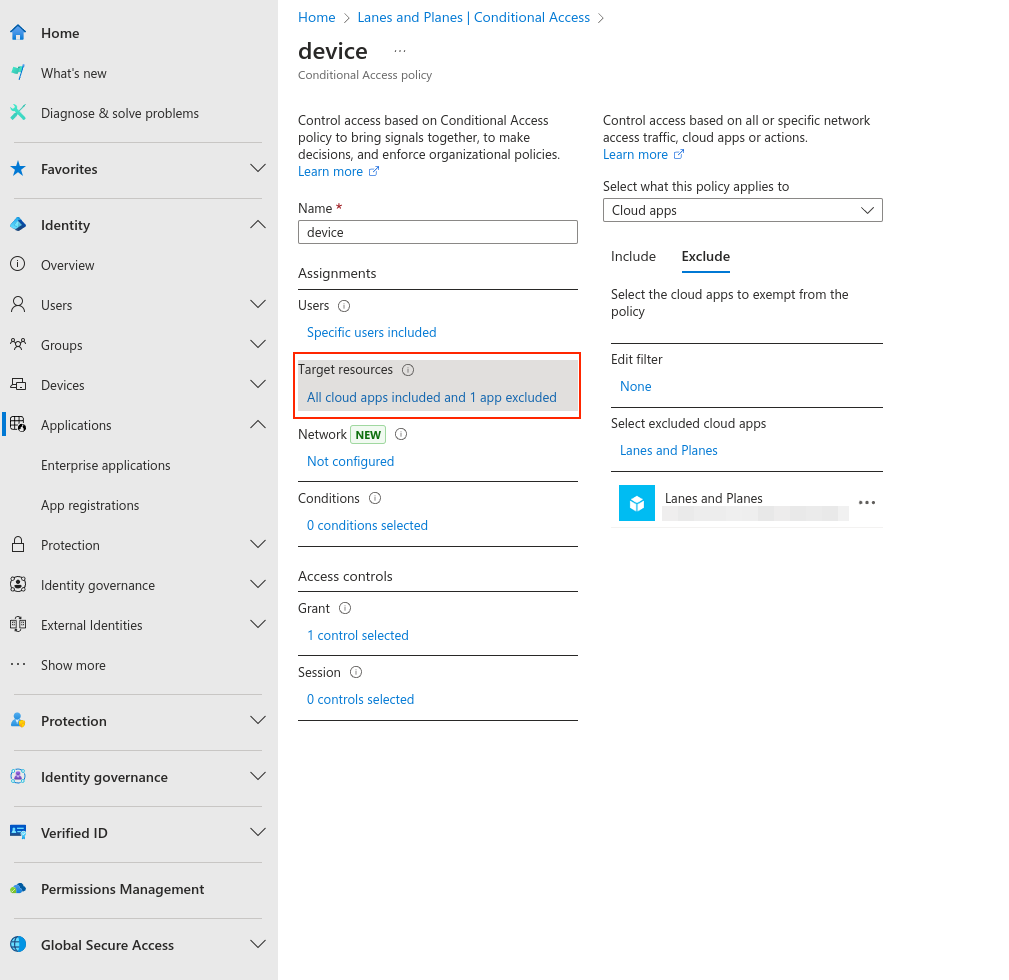The image size is (1009, 980).
Task: Click the Favorites star icon
Action: click(x=18, y=168)
